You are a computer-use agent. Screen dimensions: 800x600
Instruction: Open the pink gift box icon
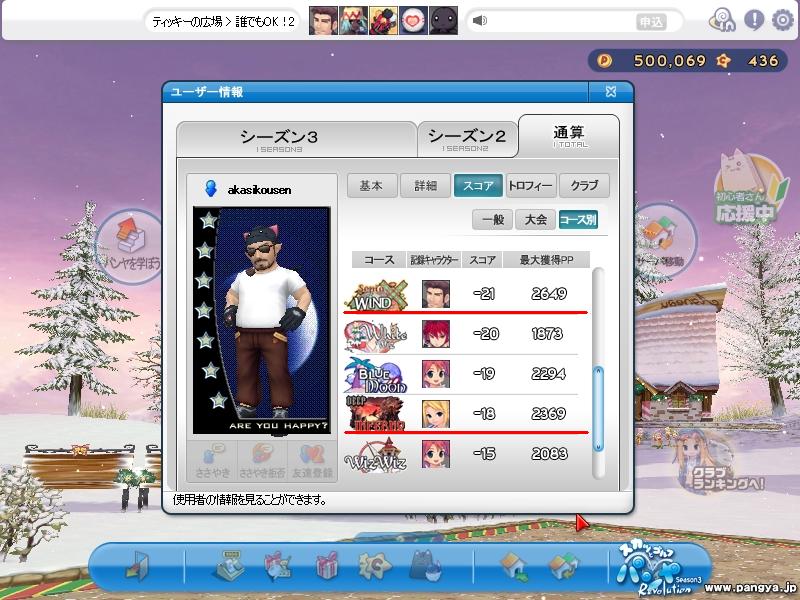pyautogui.click(x=327, y=566)
